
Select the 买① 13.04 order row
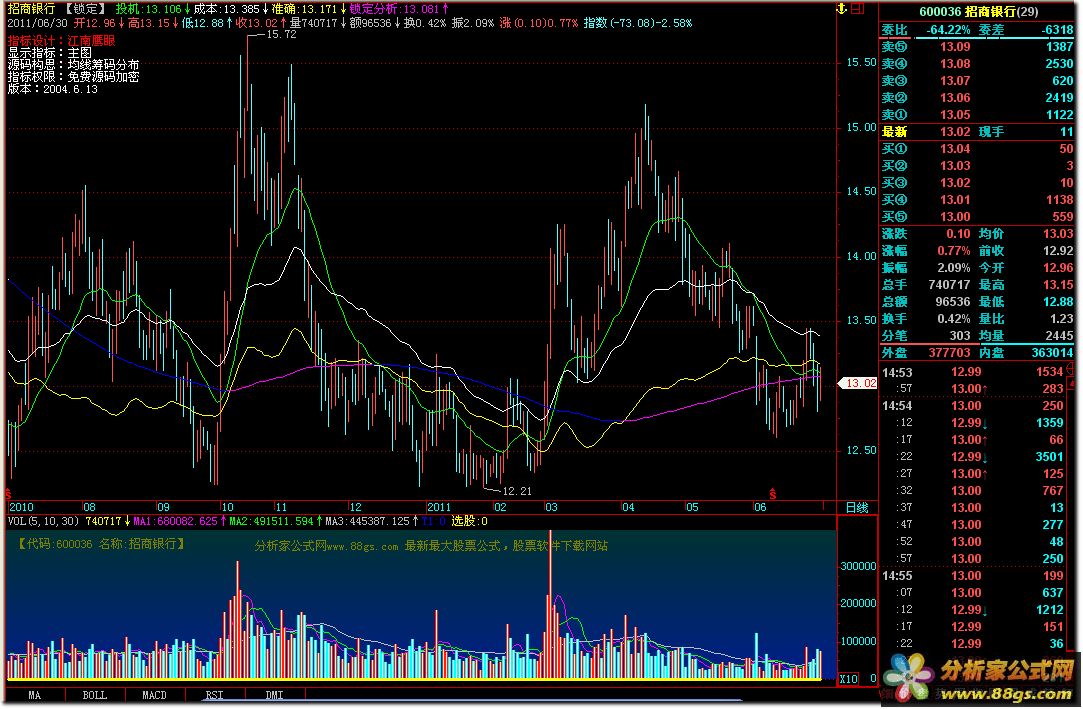pyautogui.click(x=977, y=149)
